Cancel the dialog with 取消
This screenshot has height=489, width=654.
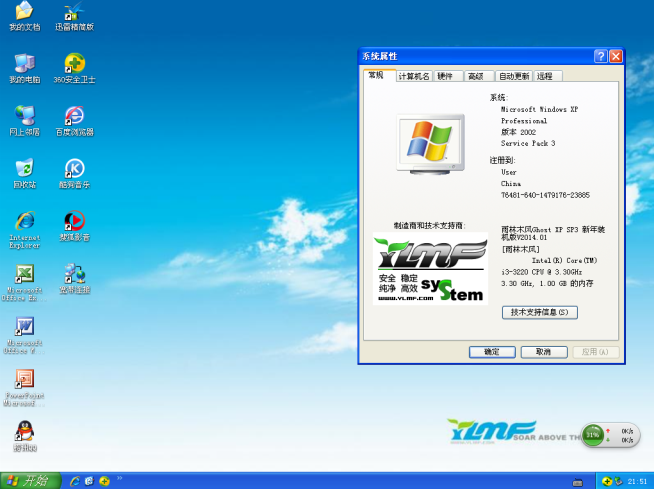point(544,352)
